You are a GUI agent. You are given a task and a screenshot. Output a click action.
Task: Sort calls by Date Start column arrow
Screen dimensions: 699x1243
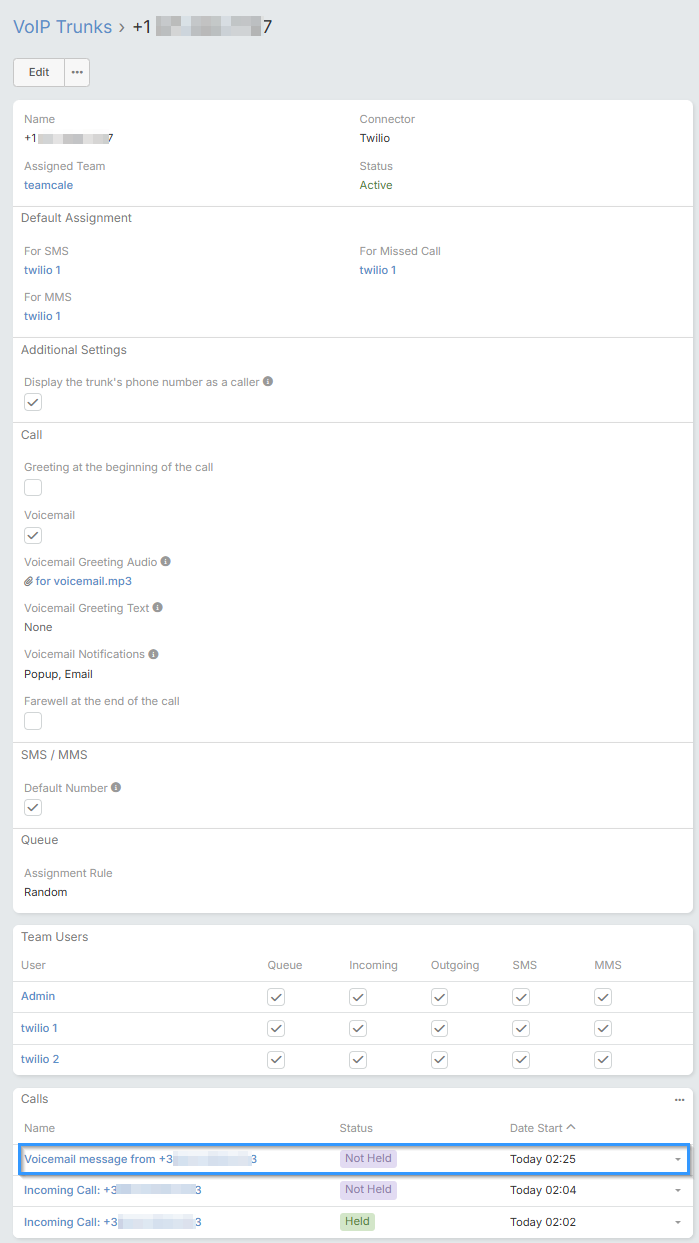point(571,1127)
